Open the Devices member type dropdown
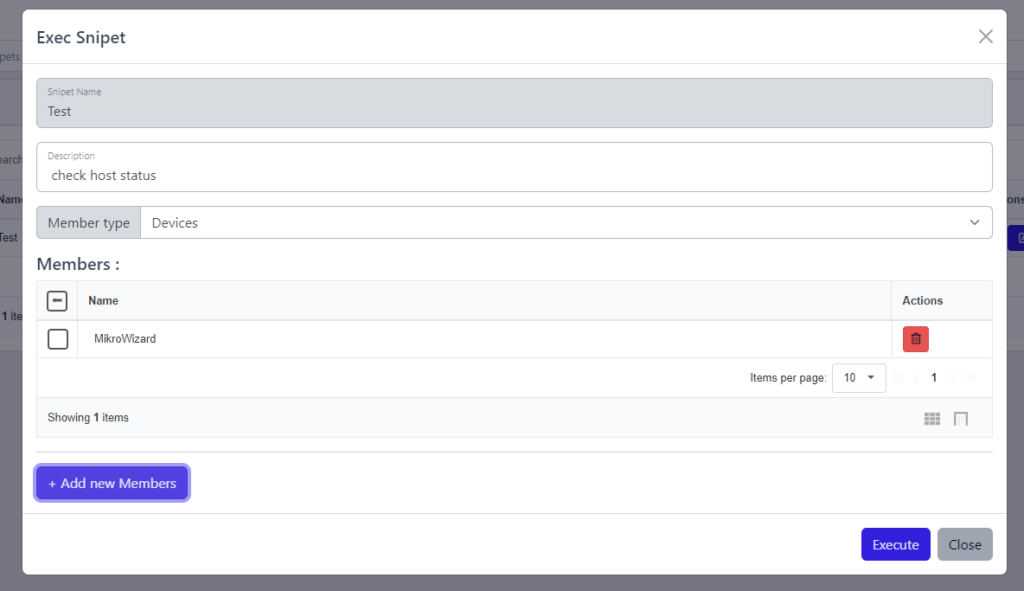This screenshot has width=1024, height=591. (565, 222)
